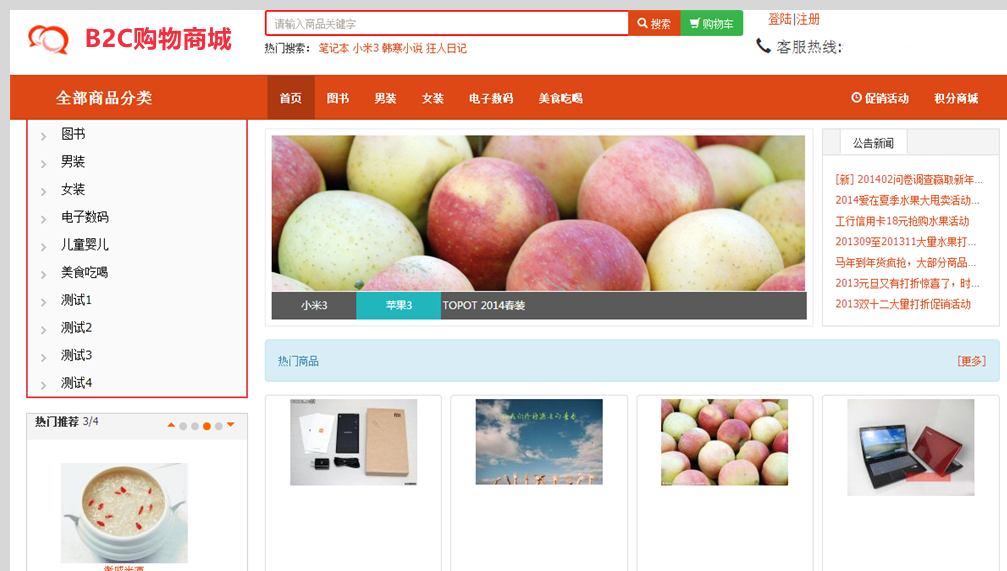Search hot keyword 笔记本
This screenshot has height=571, width=1007.
(334, 48)
